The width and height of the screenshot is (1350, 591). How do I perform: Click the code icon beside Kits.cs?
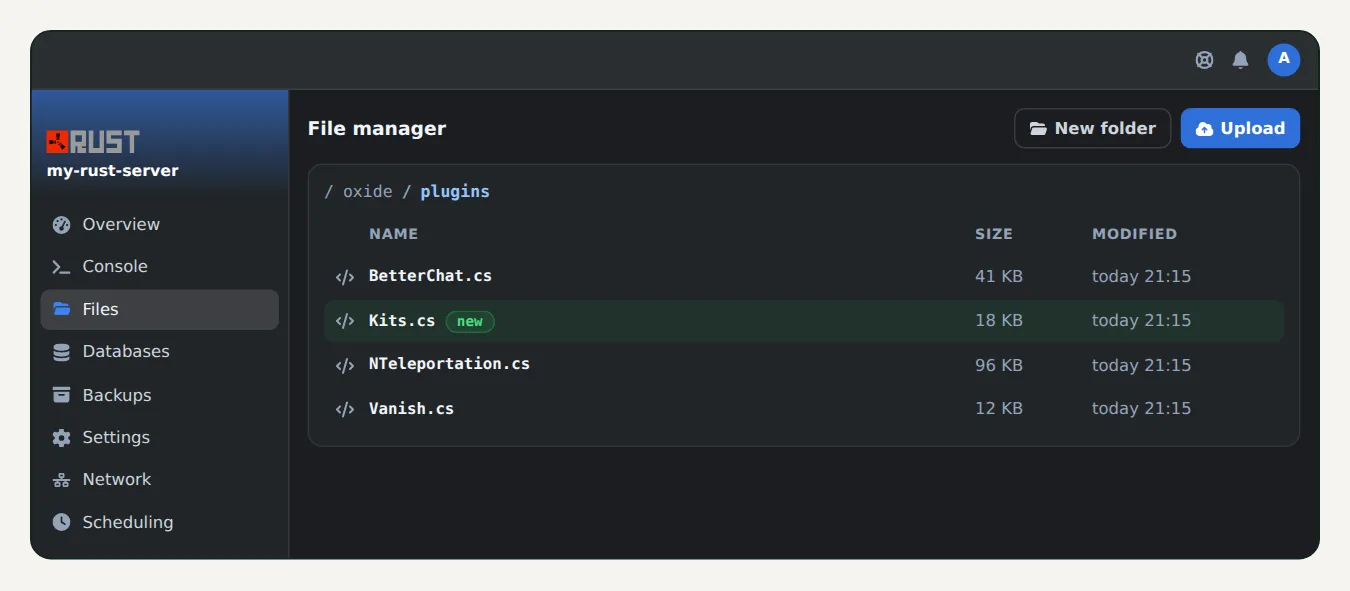345,321
